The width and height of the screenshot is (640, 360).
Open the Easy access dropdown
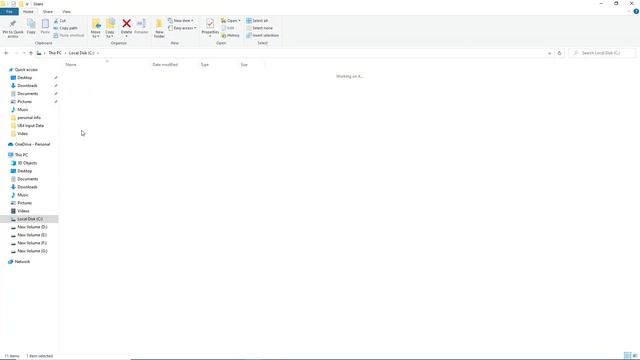click(182, 28)
